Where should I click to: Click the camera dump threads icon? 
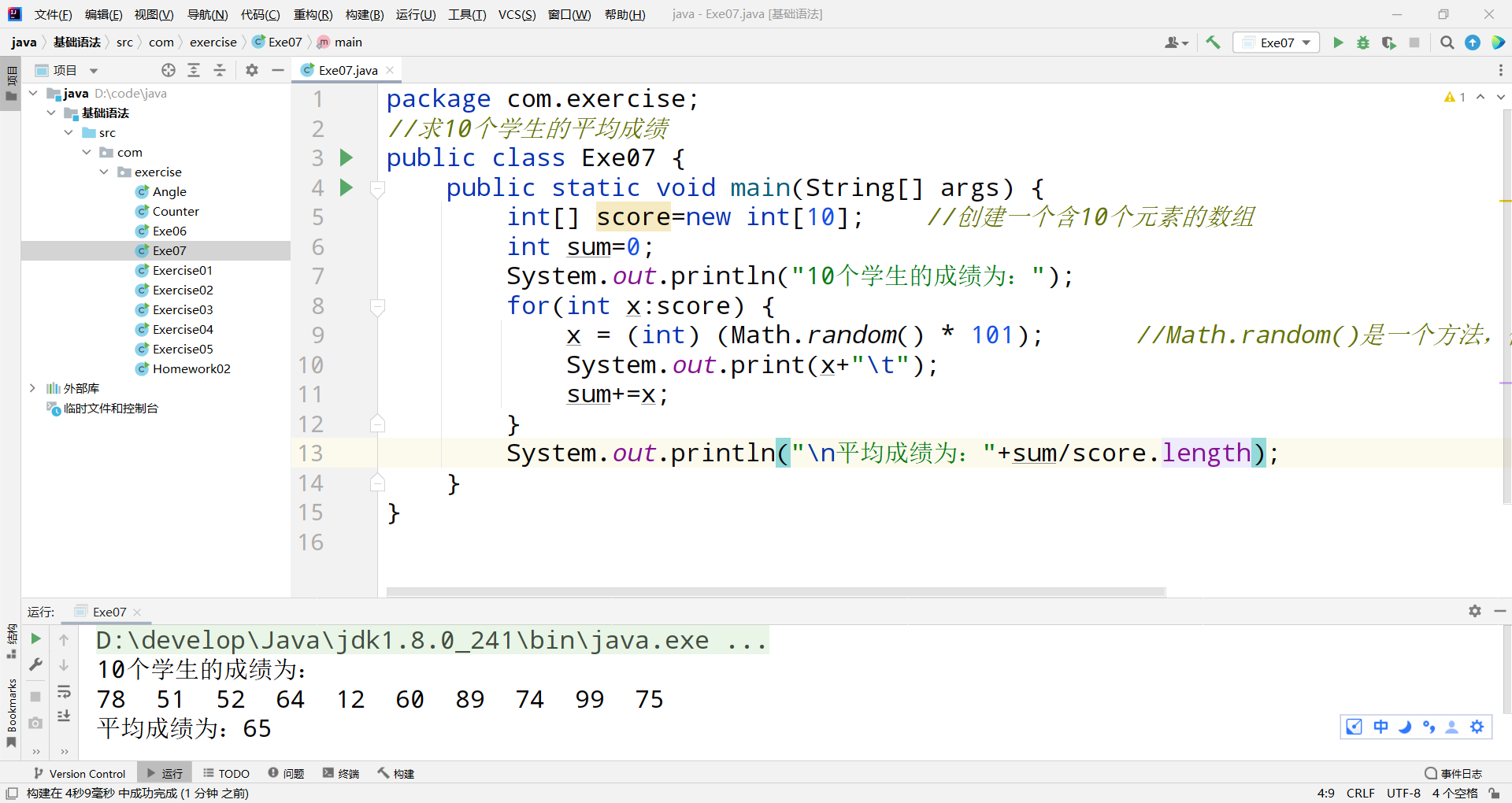[35, 723]
